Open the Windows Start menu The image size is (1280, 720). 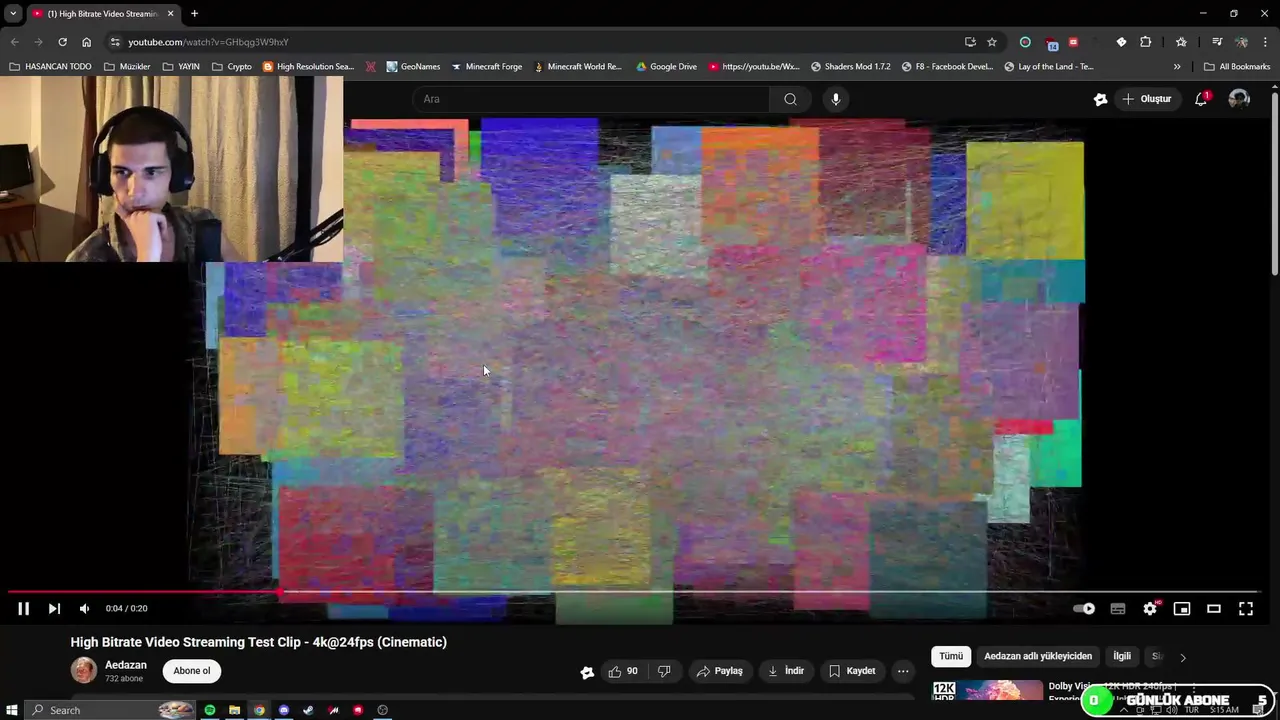tap(12, 710)
